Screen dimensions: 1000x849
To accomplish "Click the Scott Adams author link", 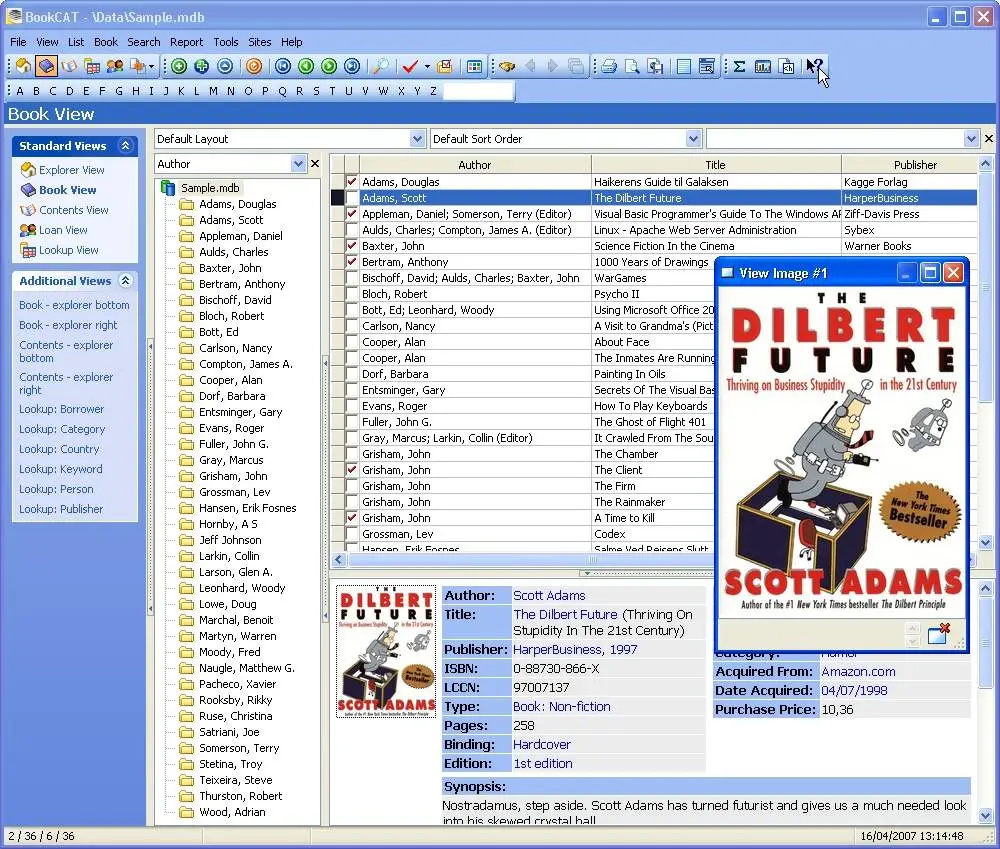I will 549,595.
